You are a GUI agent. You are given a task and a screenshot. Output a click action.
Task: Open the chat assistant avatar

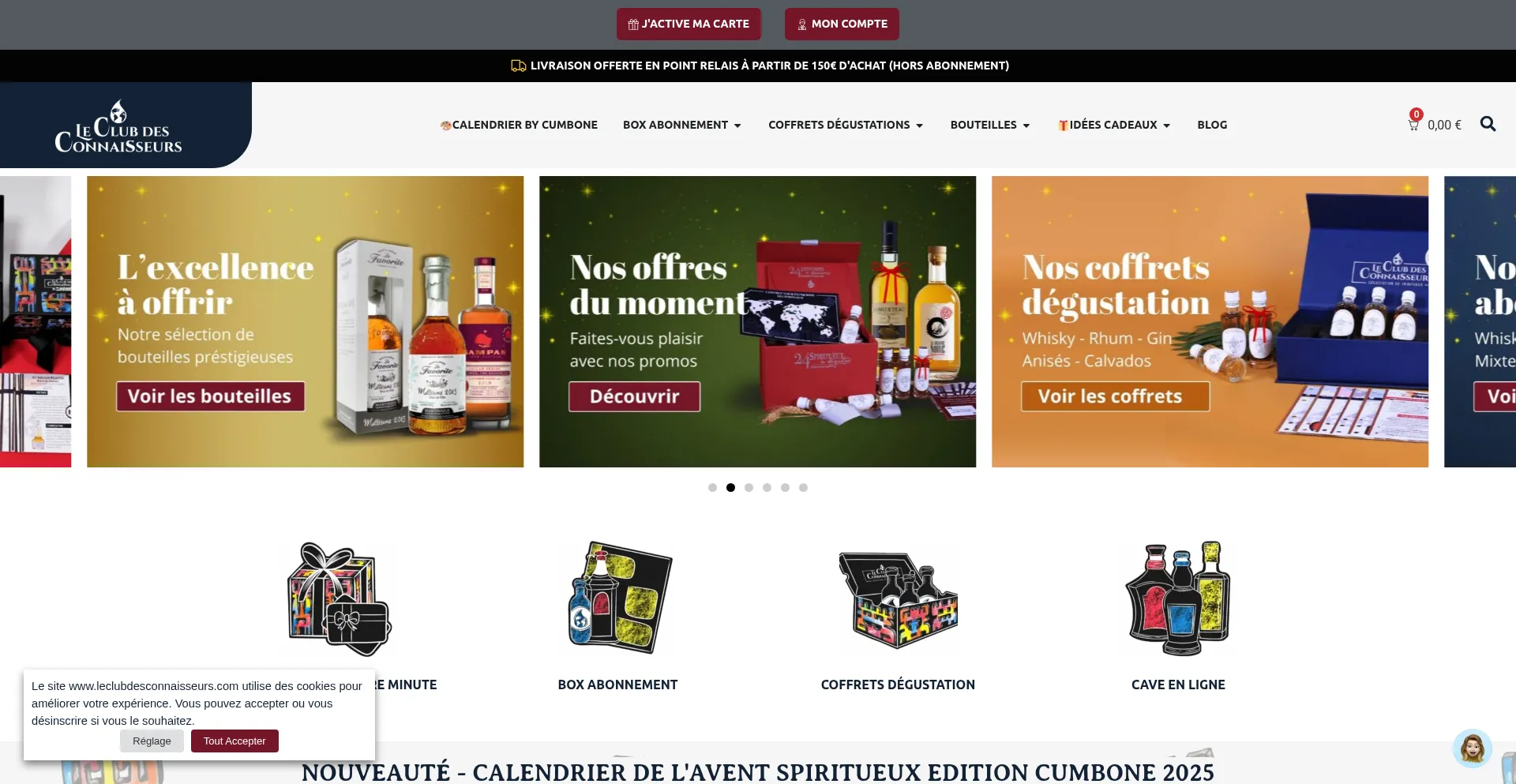pos(1472,748)
